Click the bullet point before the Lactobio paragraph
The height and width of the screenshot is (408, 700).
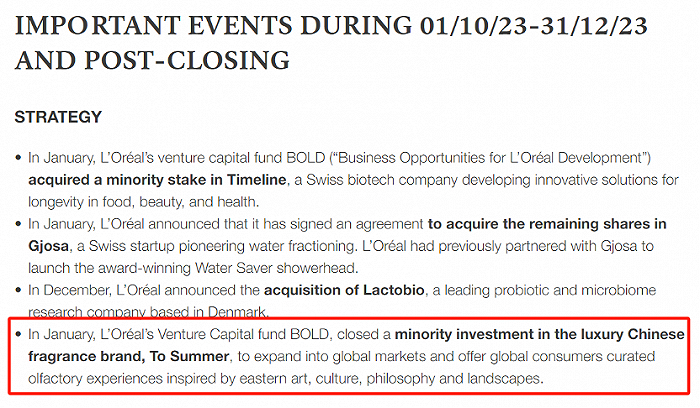coord(18,290)
